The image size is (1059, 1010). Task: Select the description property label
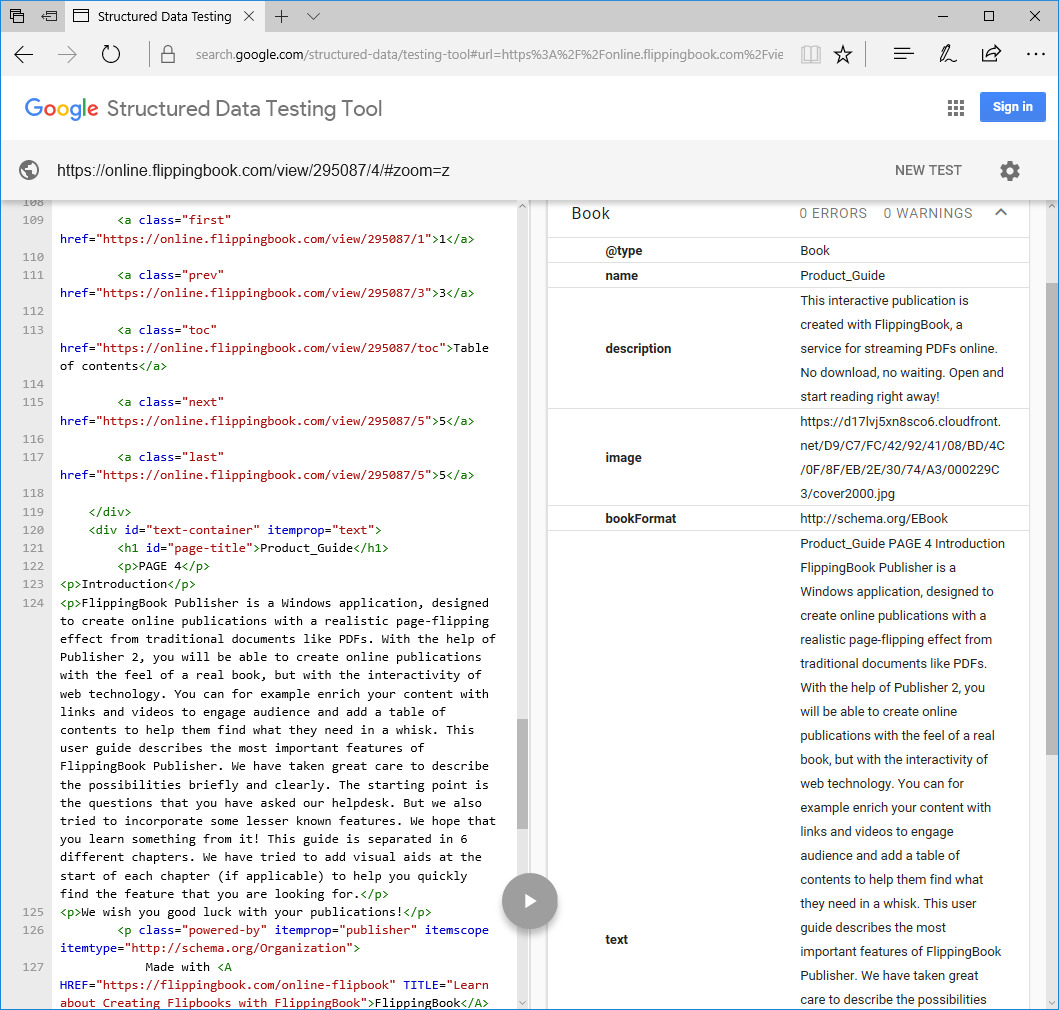point(638,349)
